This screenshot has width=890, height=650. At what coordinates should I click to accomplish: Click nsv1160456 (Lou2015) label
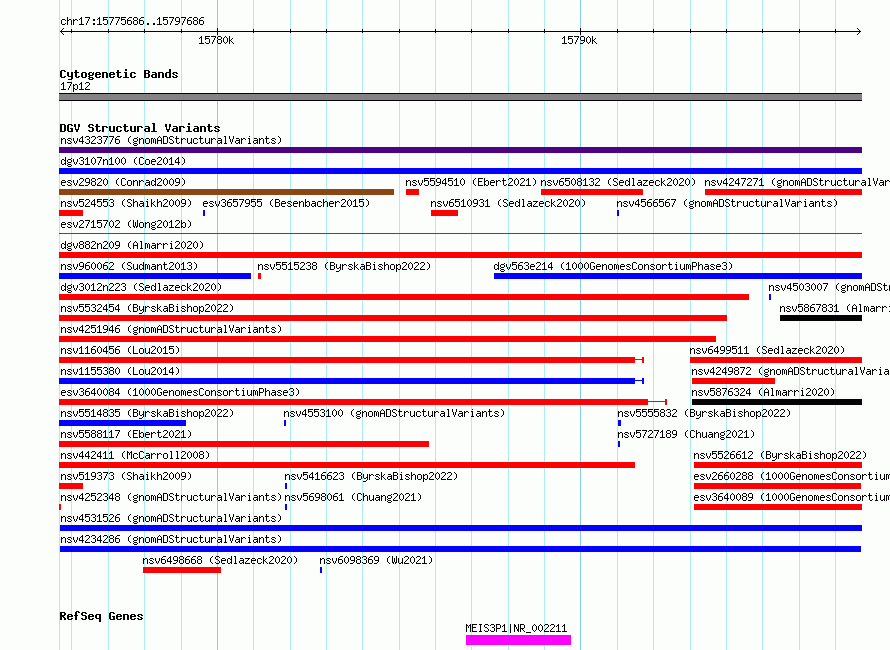tap(120, 350)
